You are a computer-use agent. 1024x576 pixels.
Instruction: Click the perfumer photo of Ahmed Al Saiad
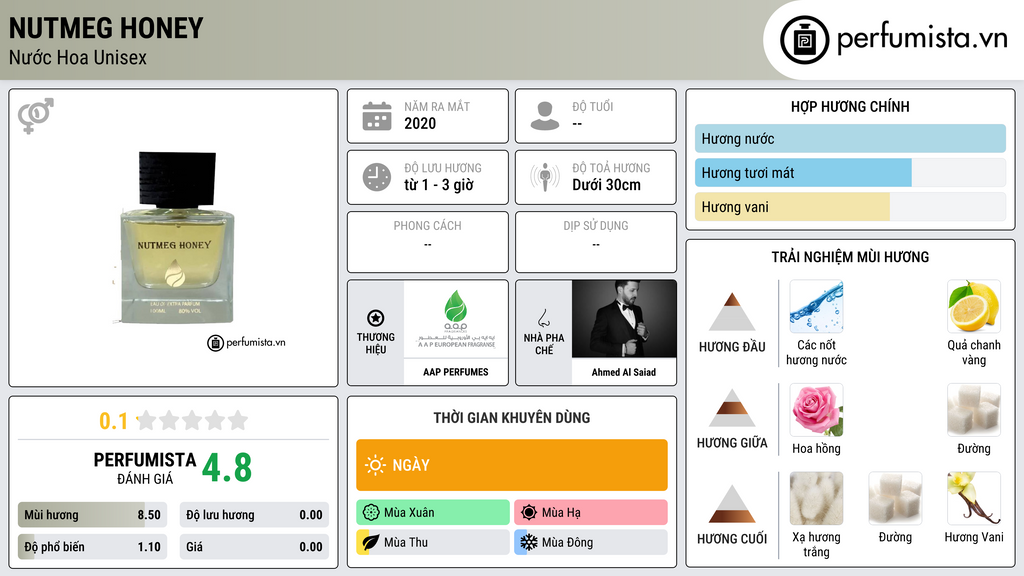click(x=624, y=319)
